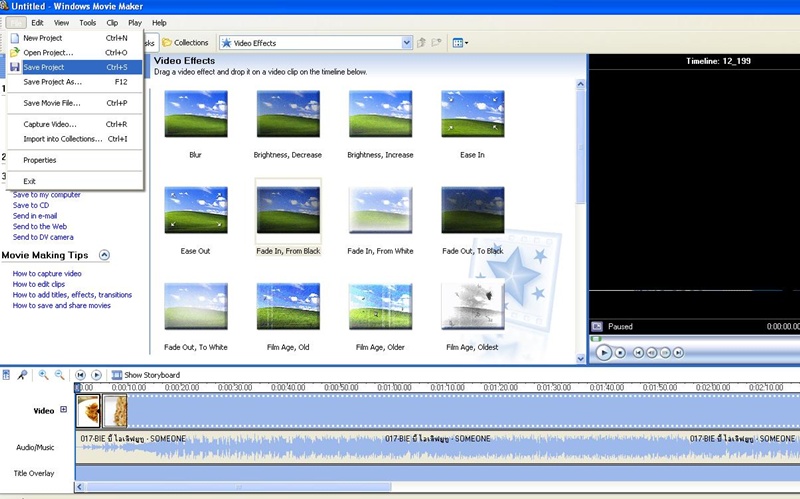Image resolution: width=800 pixels, height=499 pixels.
Task: Open the Collections pane
Action: tap(185, 43)
